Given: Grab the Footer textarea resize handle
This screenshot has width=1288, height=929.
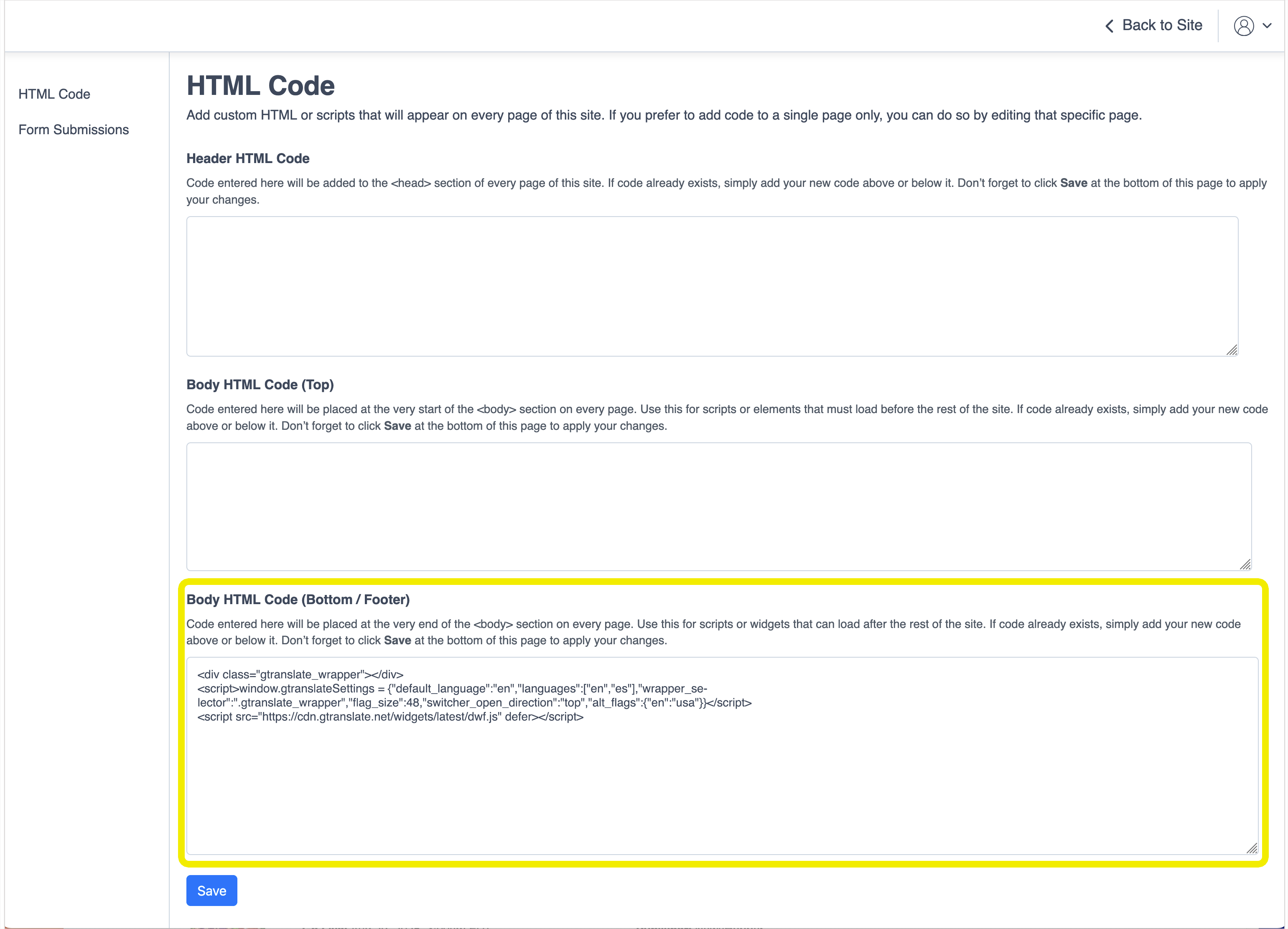Looking at the screenshot, I should (1252, 848).
